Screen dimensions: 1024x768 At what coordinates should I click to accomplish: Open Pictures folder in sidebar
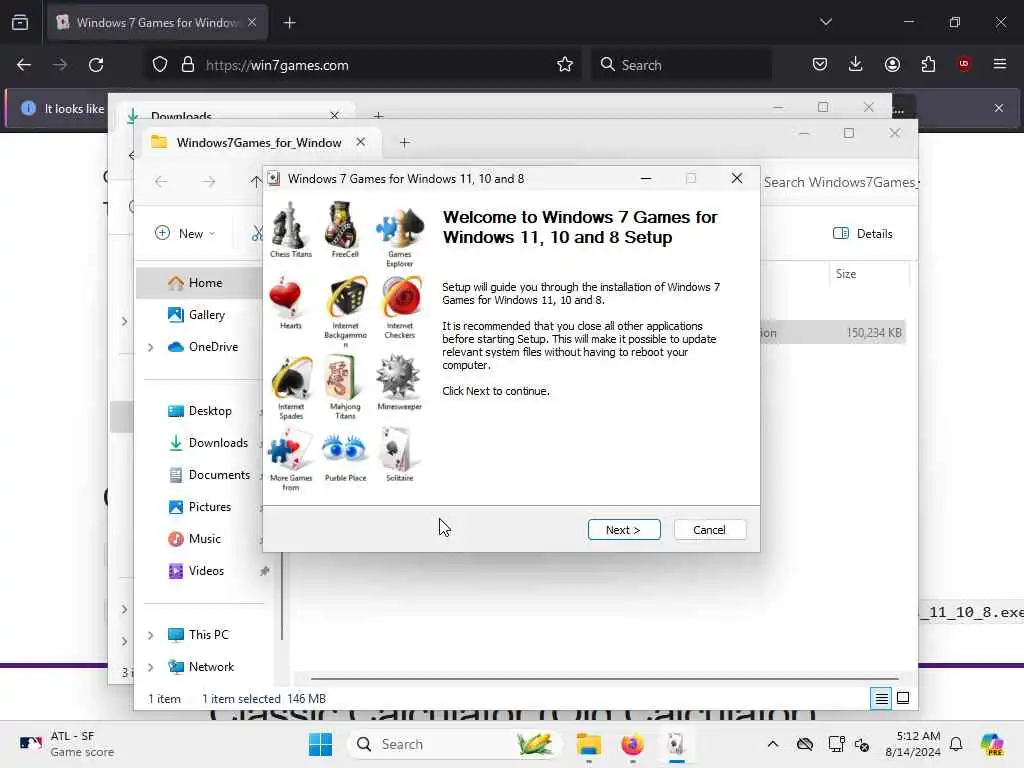(x=199, y=507)
